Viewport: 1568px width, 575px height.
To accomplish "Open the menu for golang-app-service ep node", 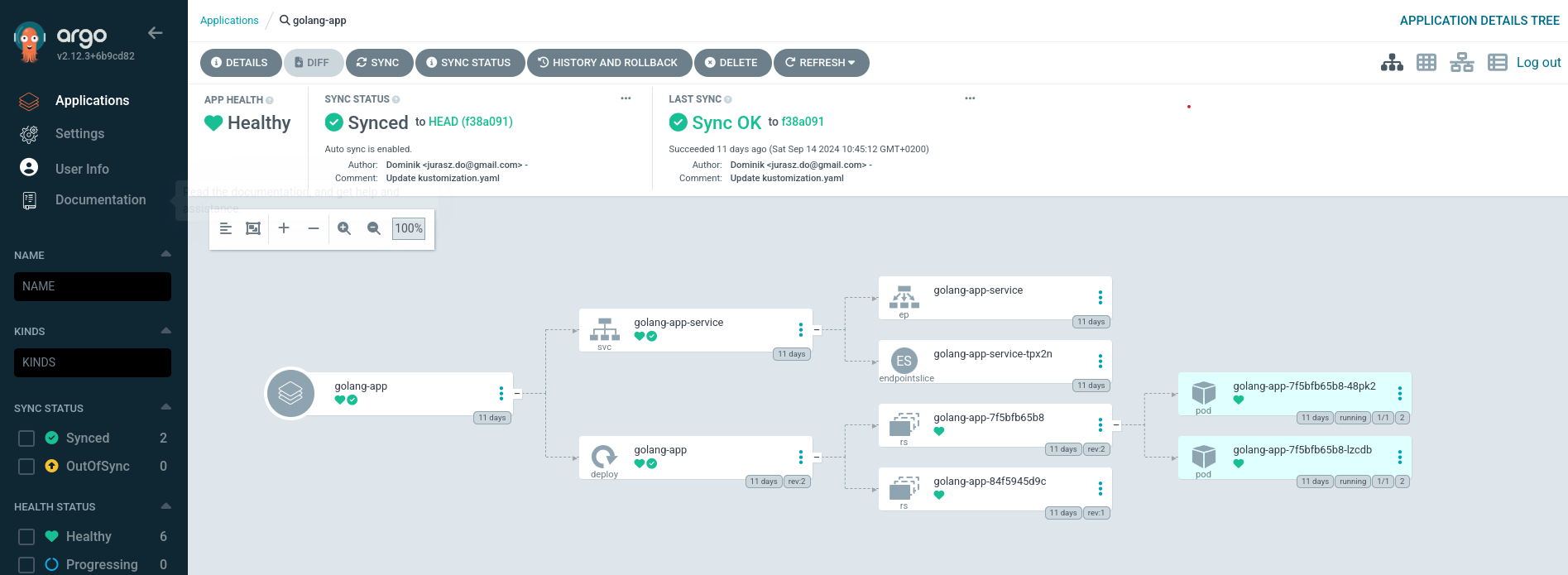I will 1100,298.
